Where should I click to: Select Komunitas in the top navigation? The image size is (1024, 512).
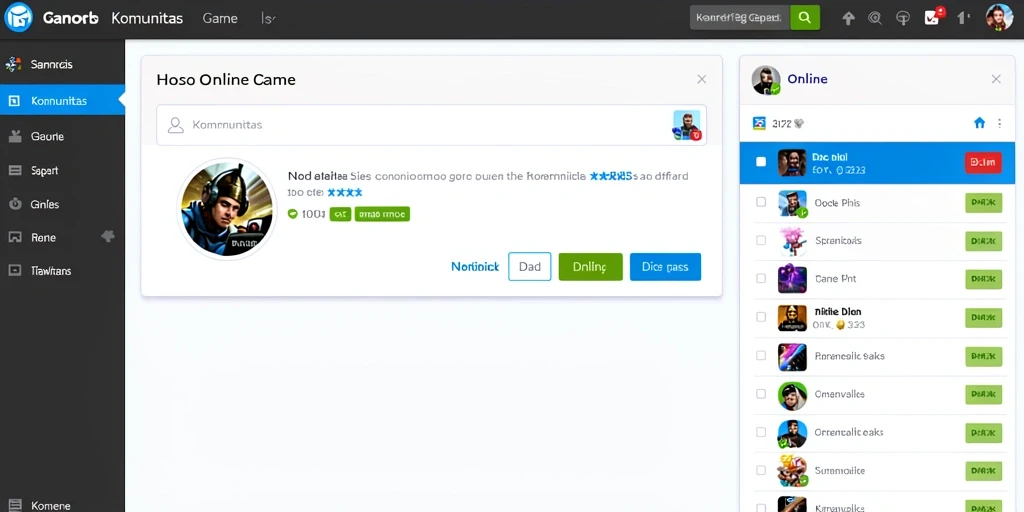(147, 18)
